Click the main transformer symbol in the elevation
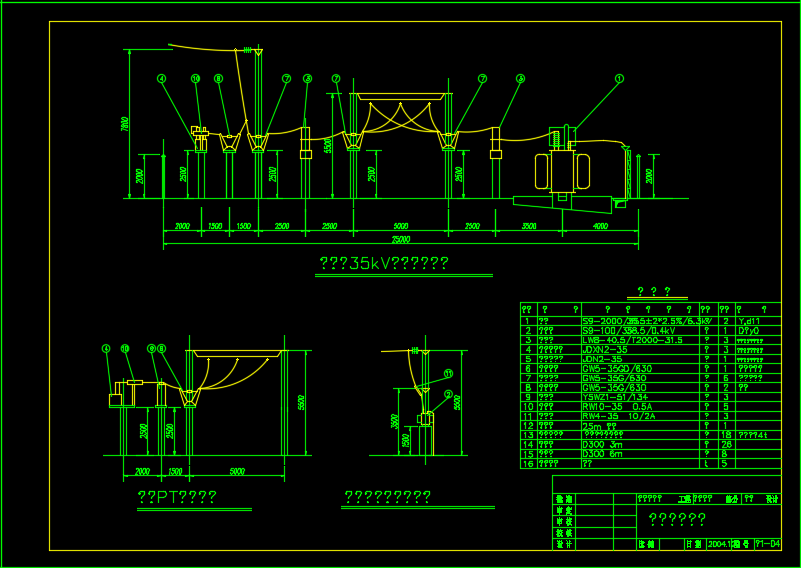Viewport: 801px width, 568px height. pos(562,164)
